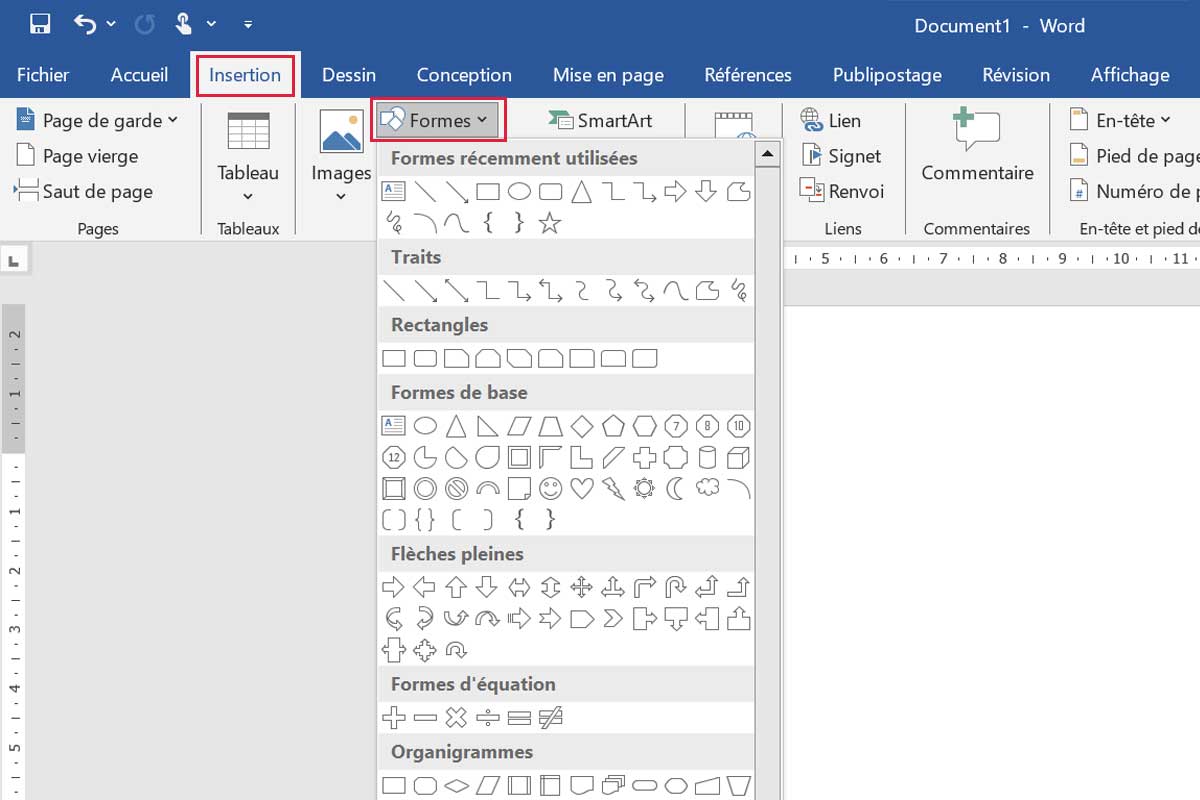Select the cloud shape
Viewport: 1200px width, 800px height.
[706, 489]
